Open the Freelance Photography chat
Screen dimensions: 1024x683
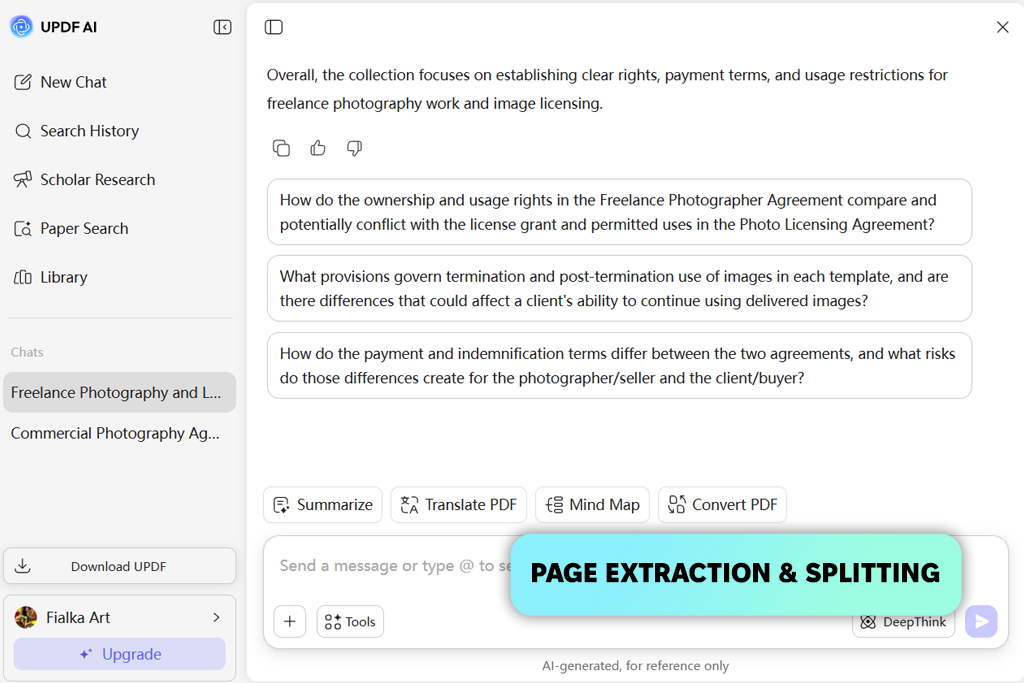coord(120,392)
